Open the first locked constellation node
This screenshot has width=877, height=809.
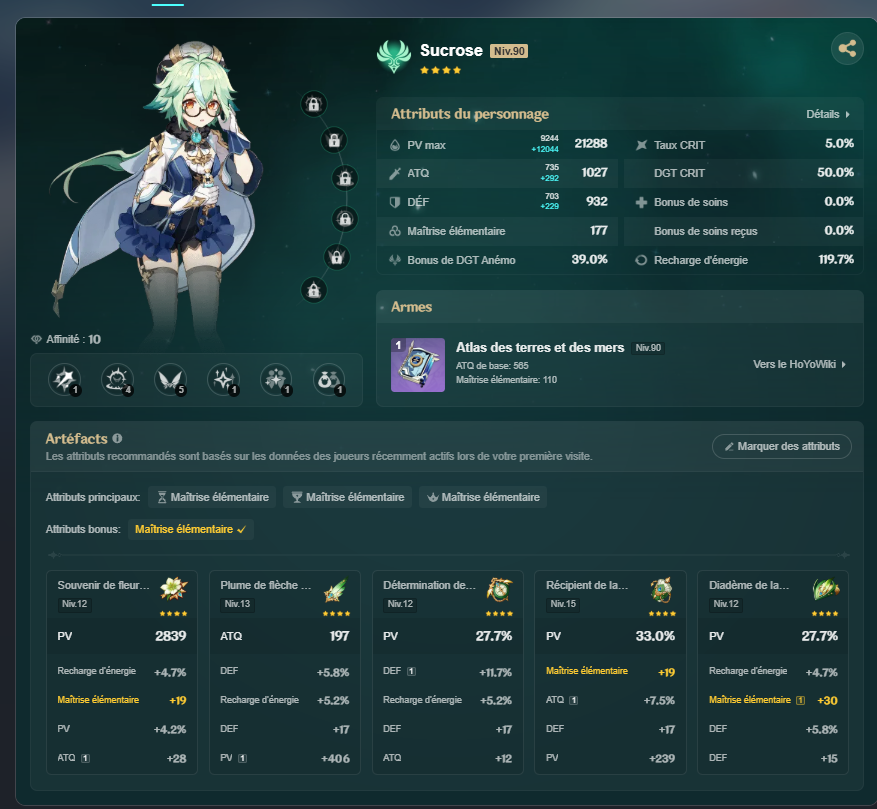[x=314, y=104]
